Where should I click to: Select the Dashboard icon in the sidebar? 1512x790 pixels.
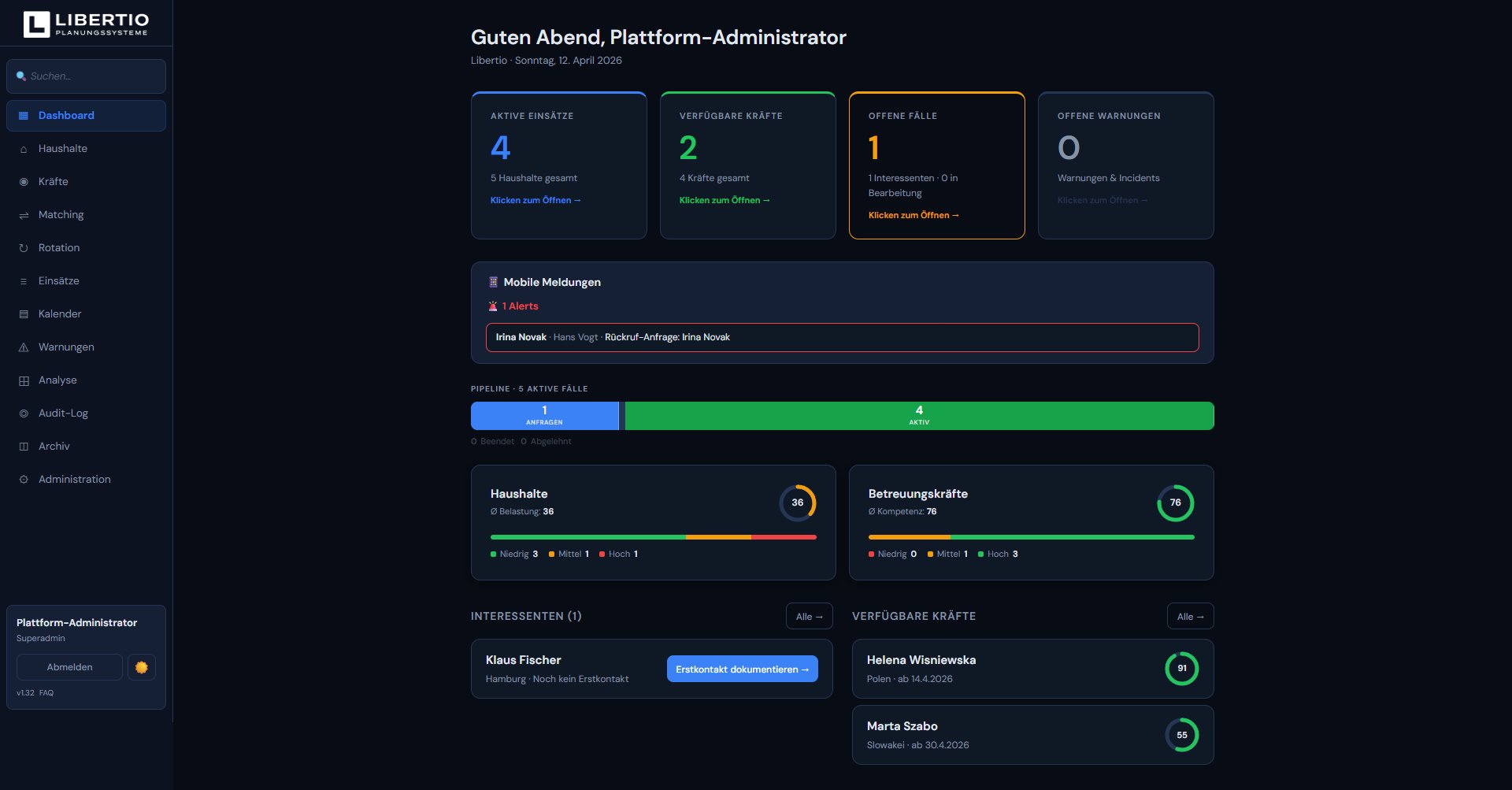click(23, 115)
